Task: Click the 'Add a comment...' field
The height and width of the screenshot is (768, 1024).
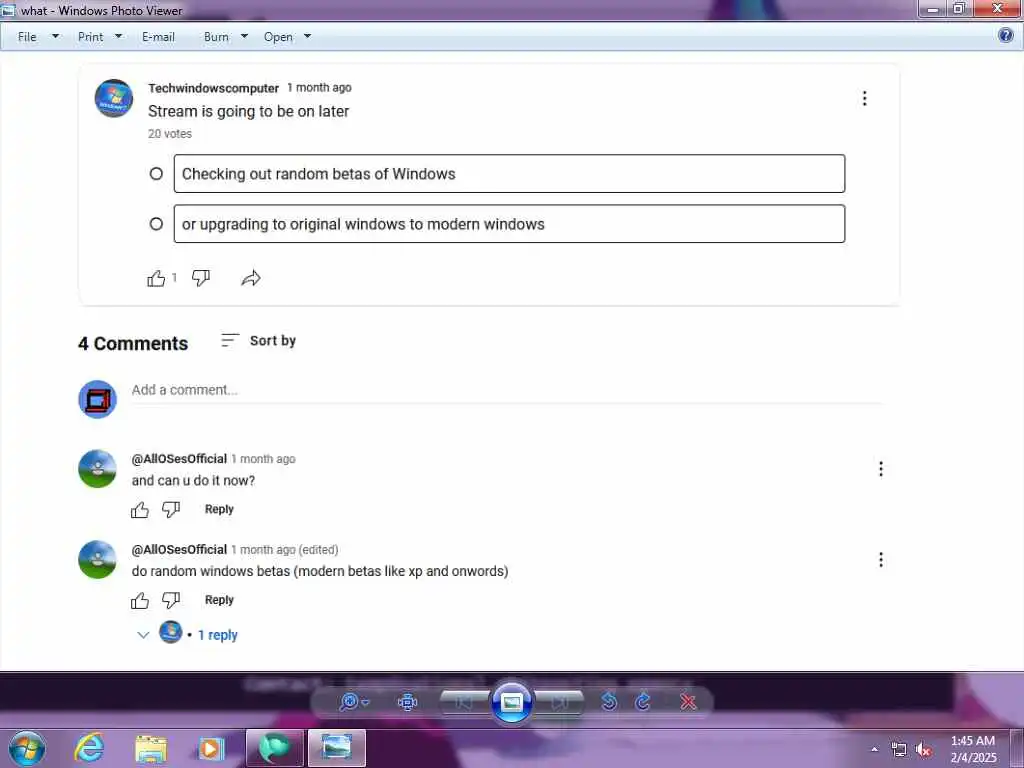Action: pyautogui.click(x=507, y=391)
